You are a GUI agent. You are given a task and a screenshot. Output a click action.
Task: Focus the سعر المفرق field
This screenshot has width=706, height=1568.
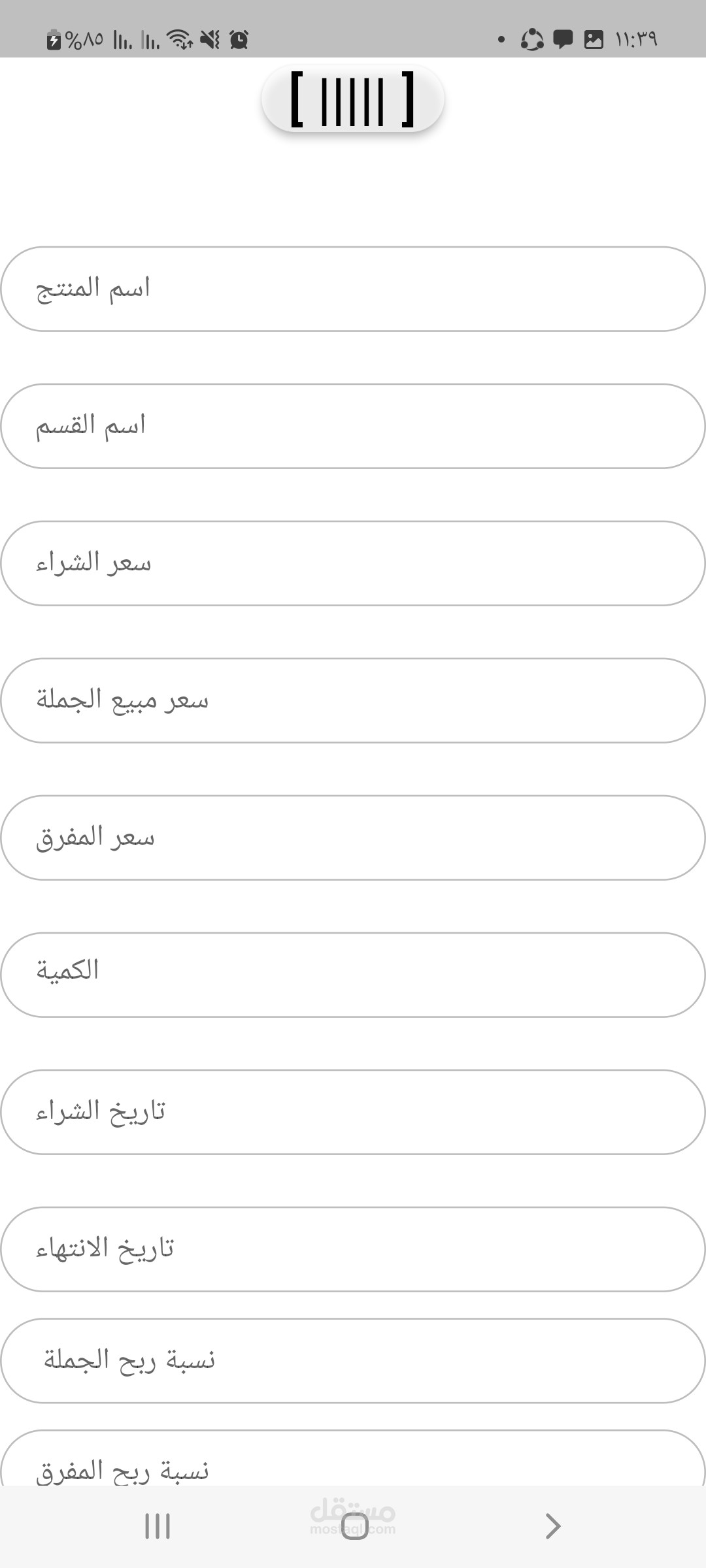click(x=353, y=838)
